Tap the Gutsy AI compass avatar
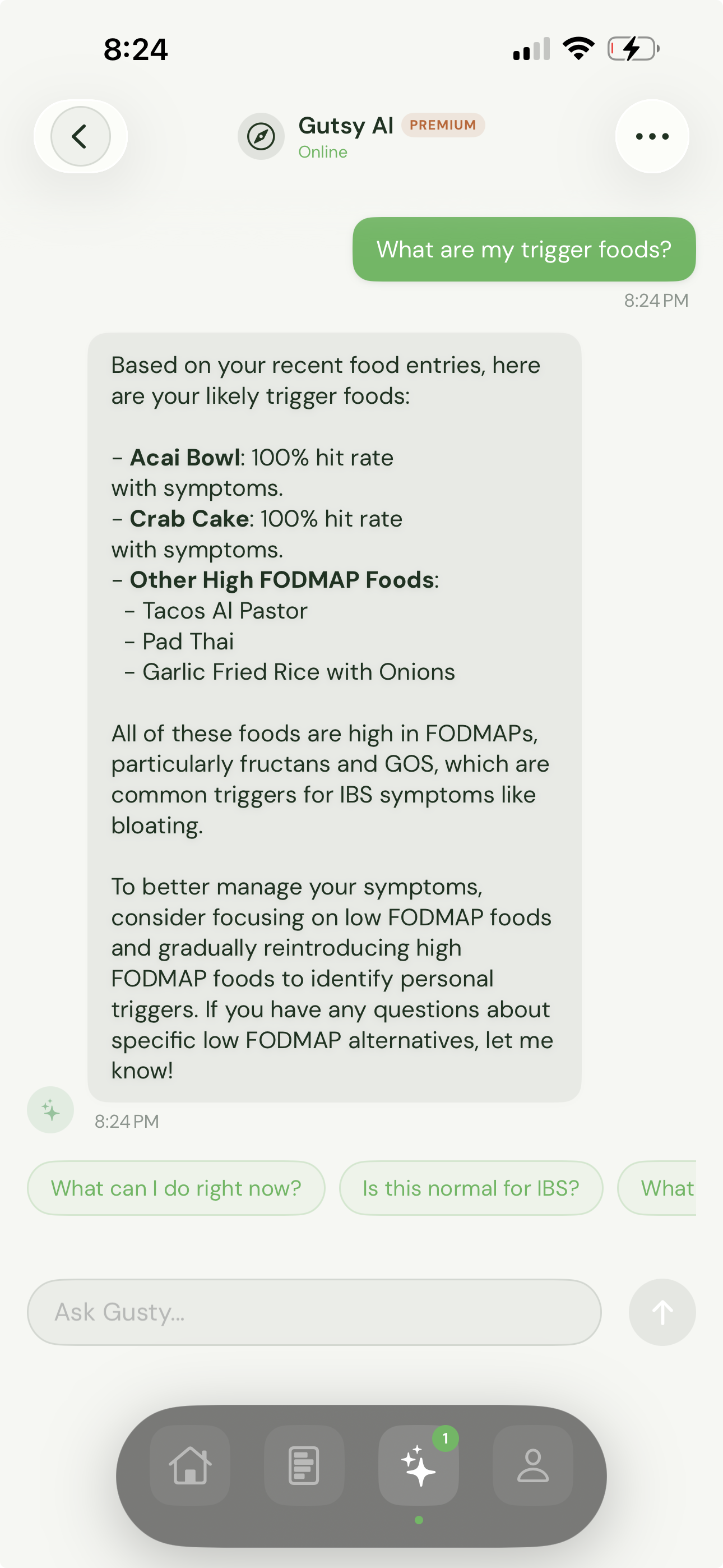723x1568 pixels. tap(261, 136)
